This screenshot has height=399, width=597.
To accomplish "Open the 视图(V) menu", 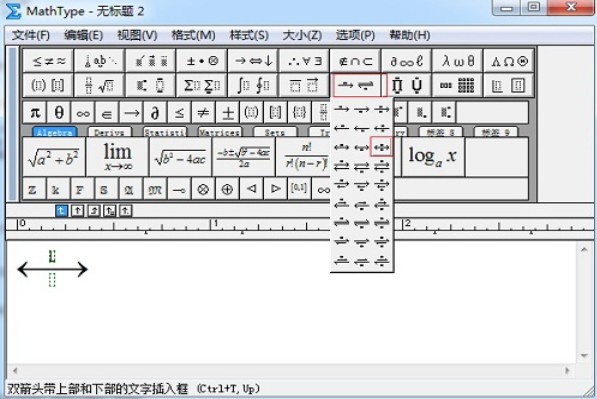I will coord(137,35).
